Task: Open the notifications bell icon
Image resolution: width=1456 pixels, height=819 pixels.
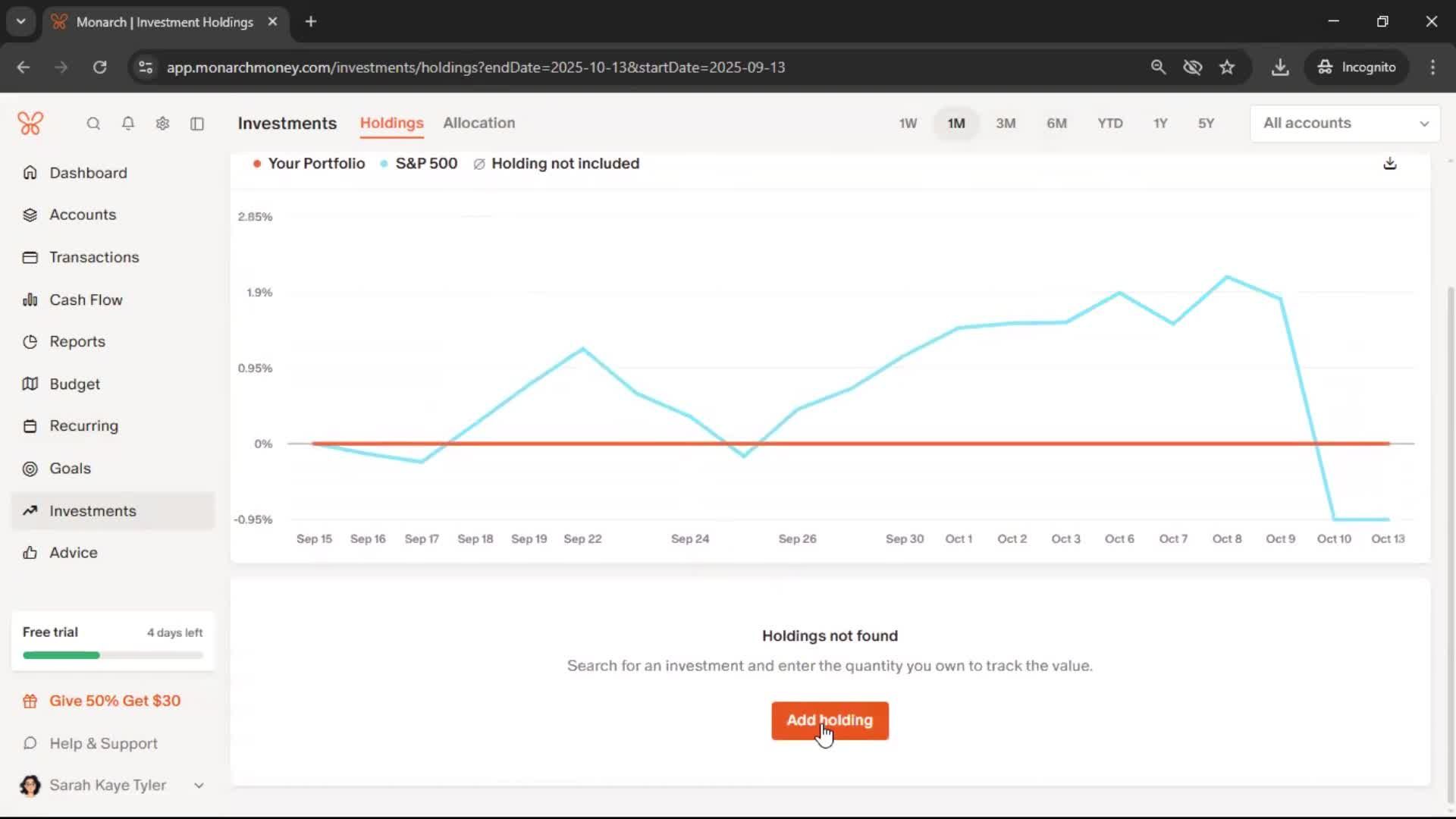Action: tap(128, 124)
